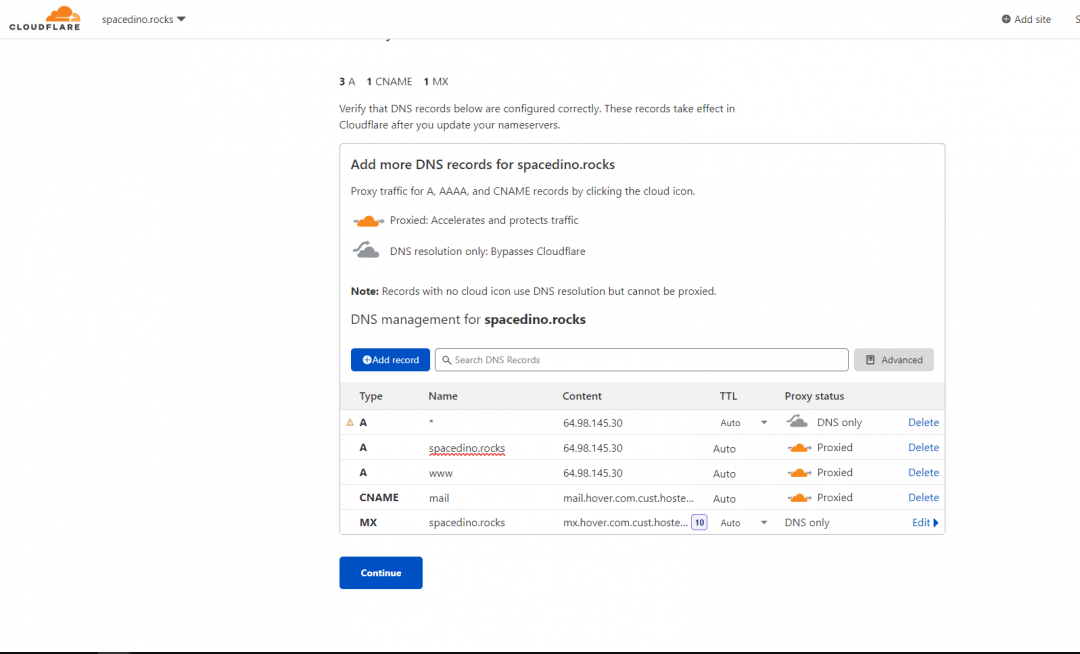Toggle proxy off for the www A record
The image size is (1080, 654).
798,472
